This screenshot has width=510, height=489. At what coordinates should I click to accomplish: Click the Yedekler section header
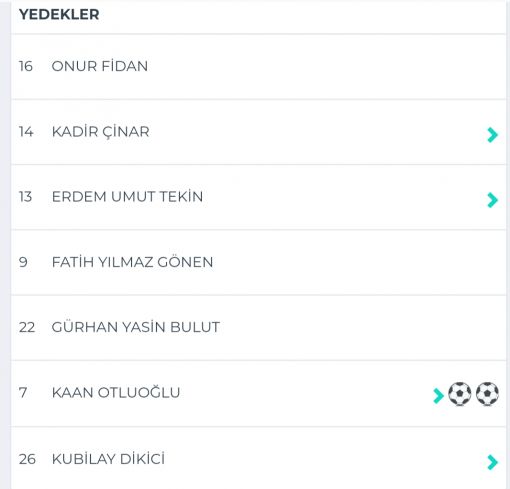point(59,14)
